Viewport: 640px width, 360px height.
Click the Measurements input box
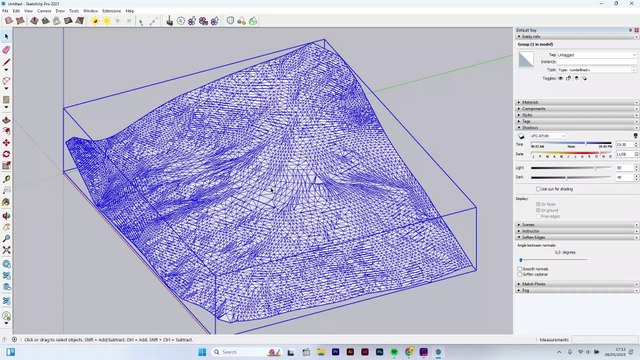[x=605, y=340]
